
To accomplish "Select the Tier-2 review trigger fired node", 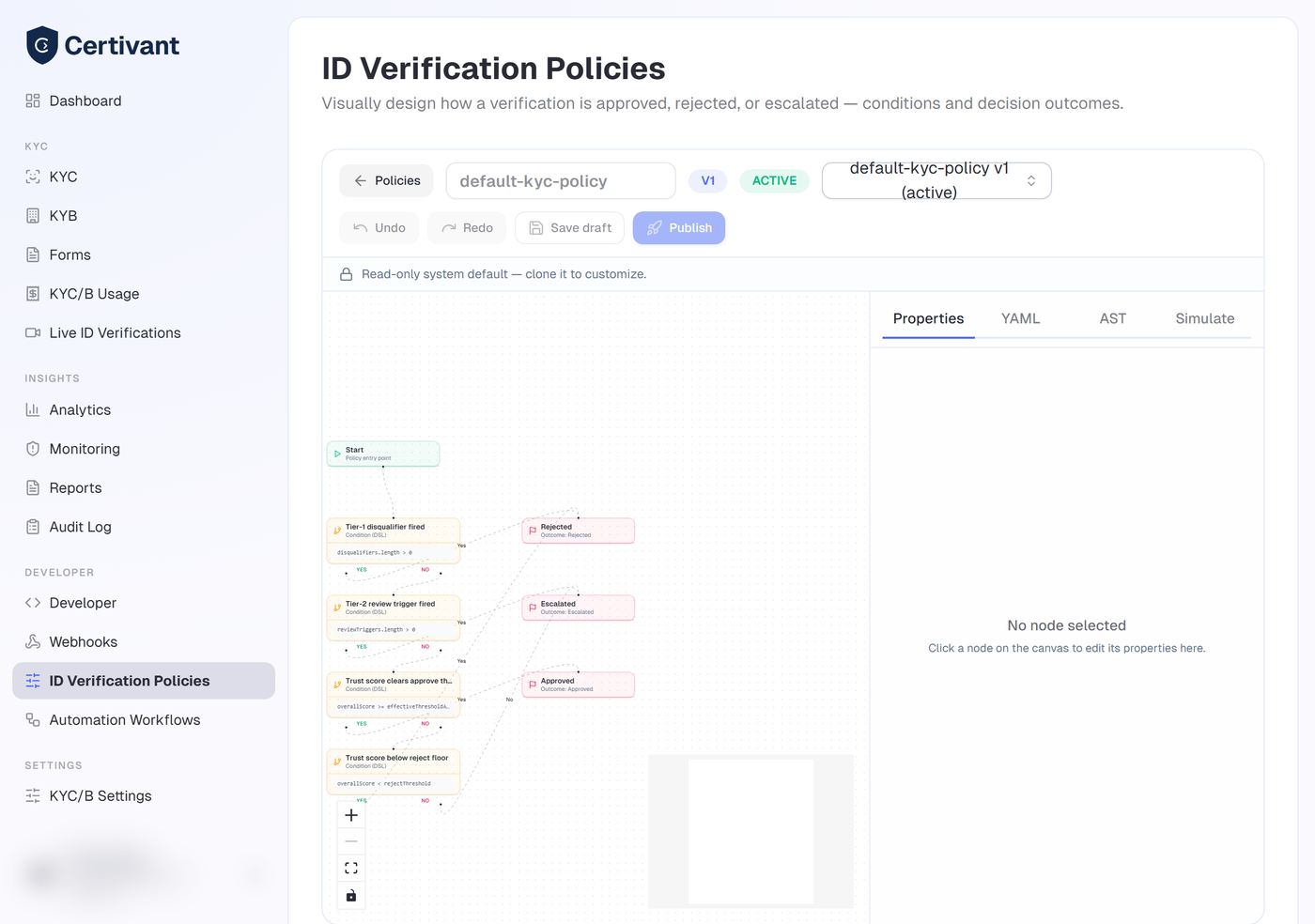I will (x=394, y=618).
